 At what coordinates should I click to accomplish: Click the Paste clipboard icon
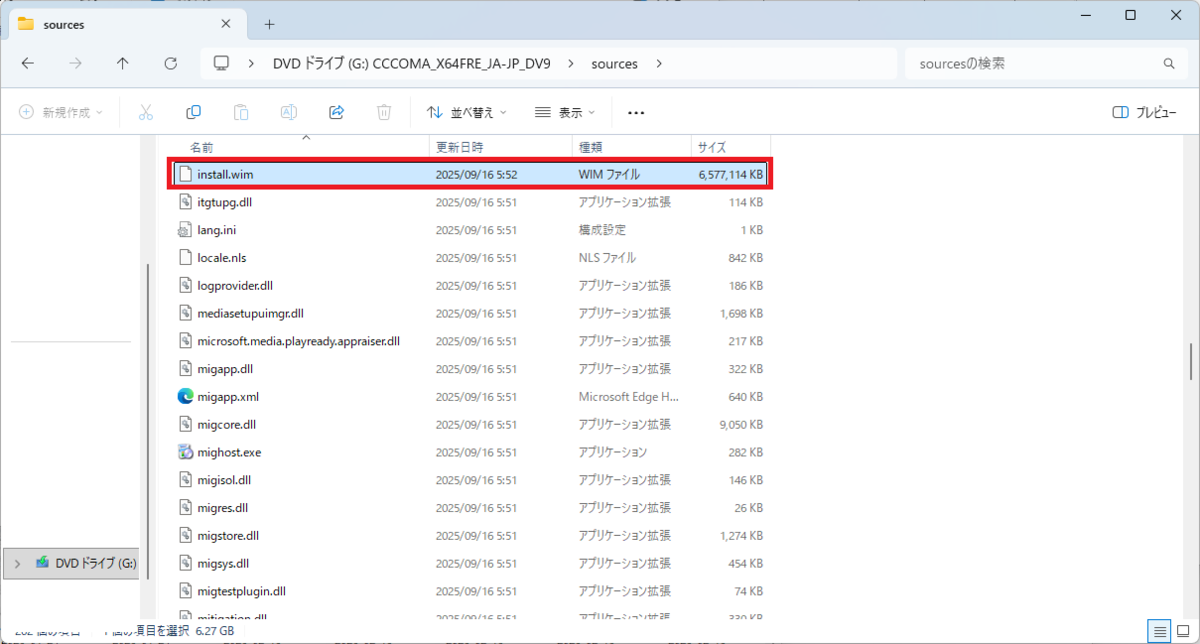(241, 113)
